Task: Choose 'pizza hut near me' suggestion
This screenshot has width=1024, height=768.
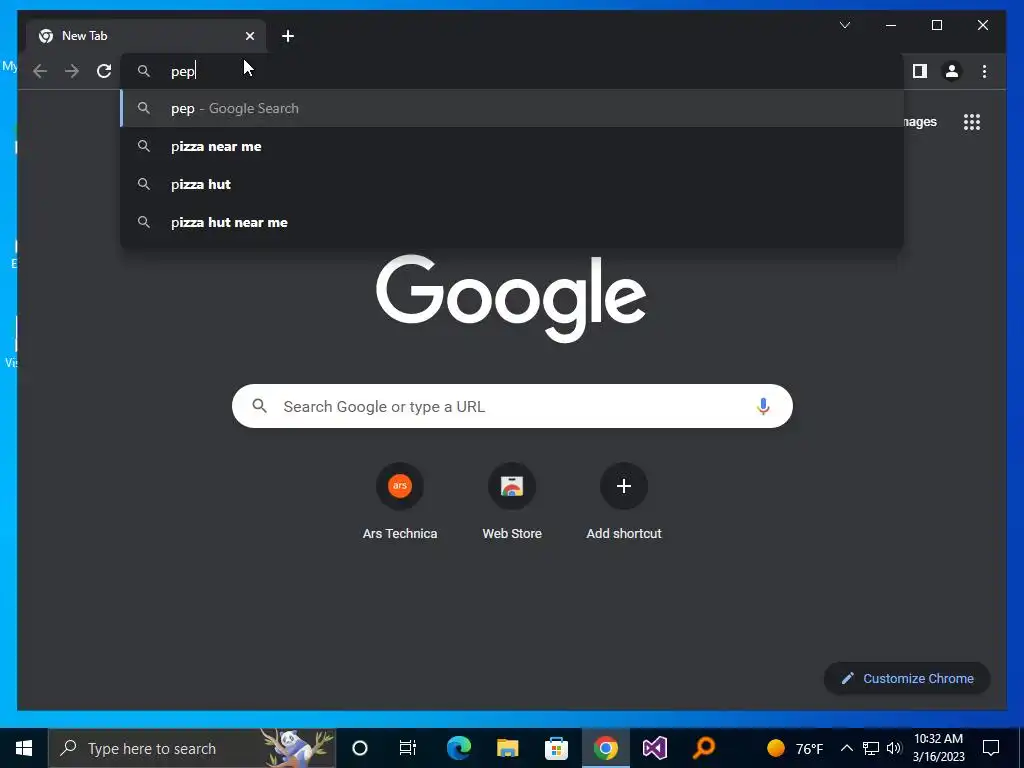Action: (512, 222)
